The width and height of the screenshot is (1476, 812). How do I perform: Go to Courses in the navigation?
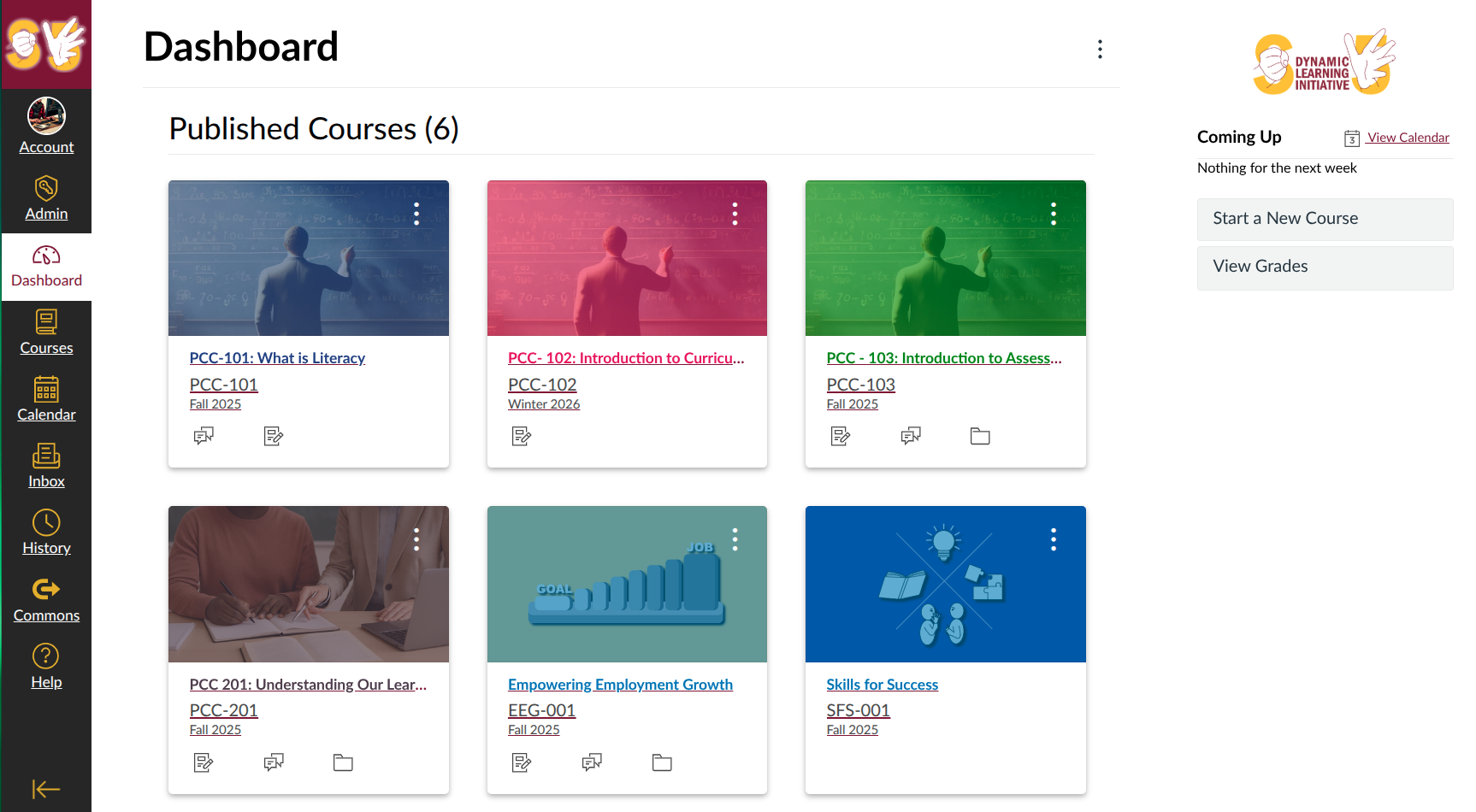46,332
